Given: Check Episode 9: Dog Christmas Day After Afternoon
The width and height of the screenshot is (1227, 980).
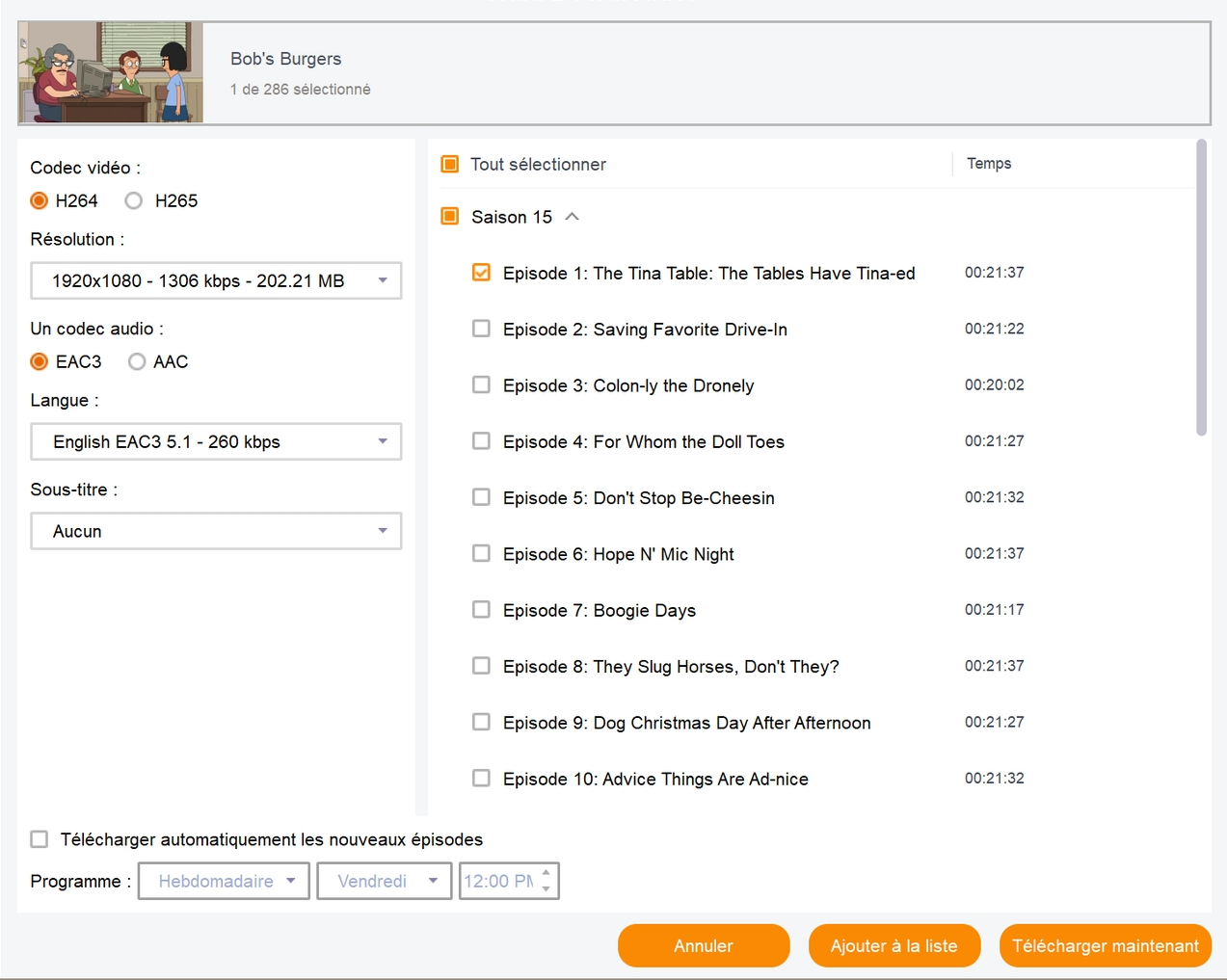Looking at the screenshot, I should pos(481,722).
